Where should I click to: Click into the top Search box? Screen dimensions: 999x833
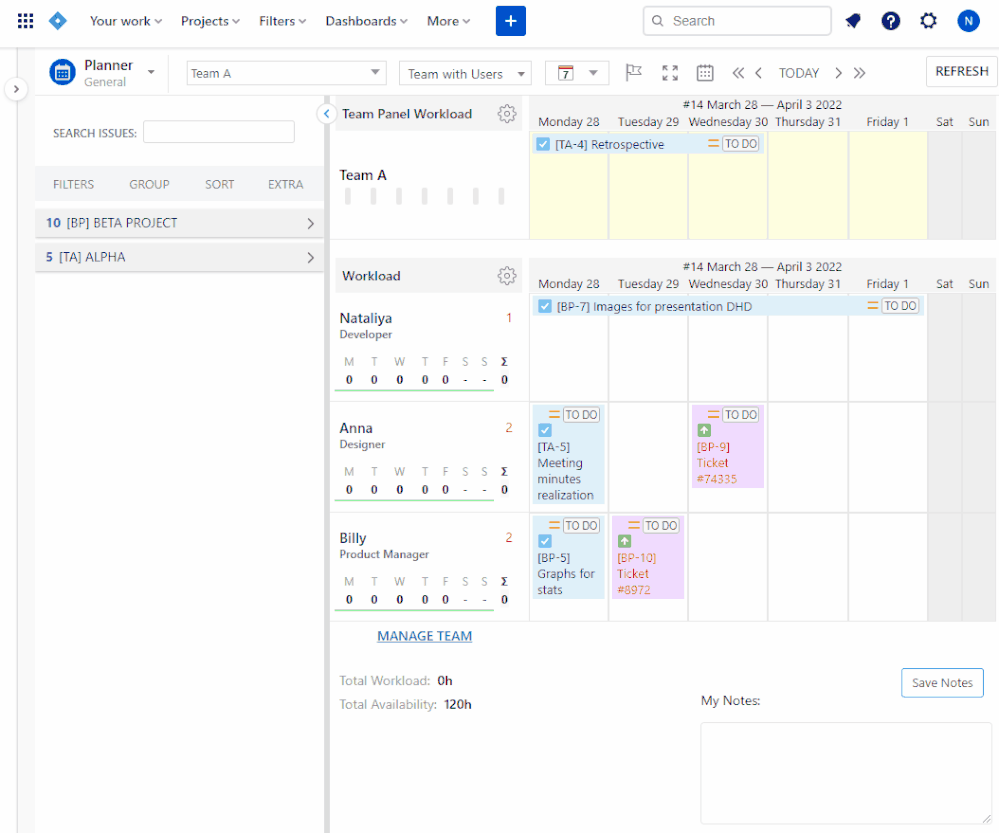click(737, 21)
